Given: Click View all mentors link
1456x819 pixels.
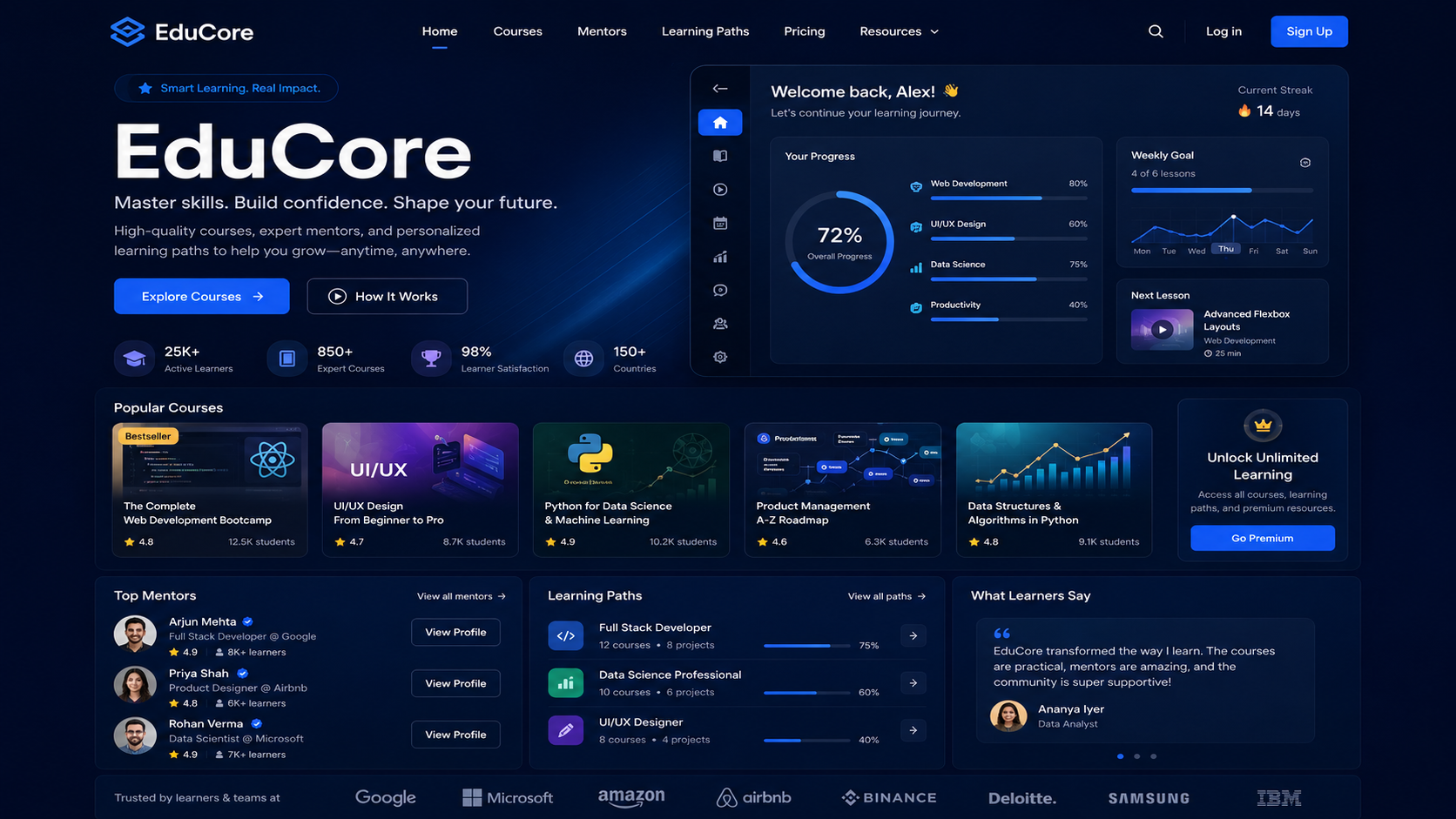Looking at the screenshot, I should tap(462, 596).
